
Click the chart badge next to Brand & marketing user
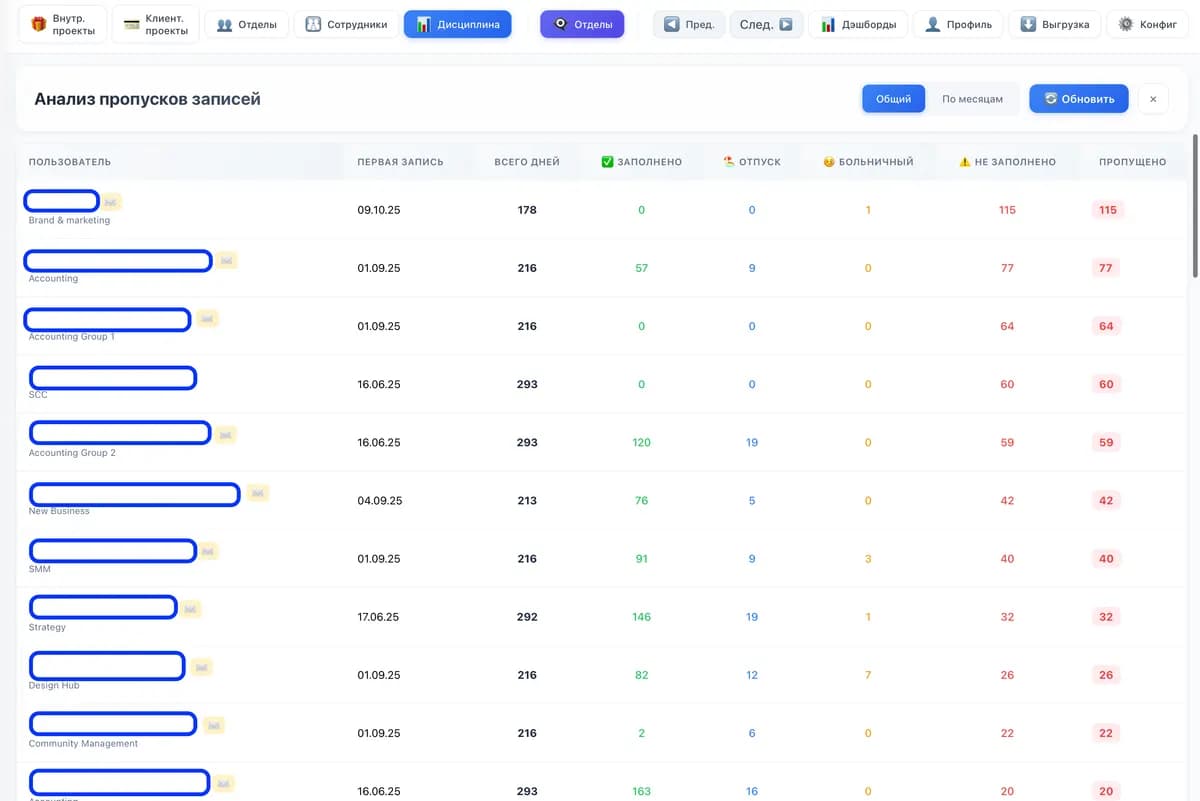tap(111, 202)
